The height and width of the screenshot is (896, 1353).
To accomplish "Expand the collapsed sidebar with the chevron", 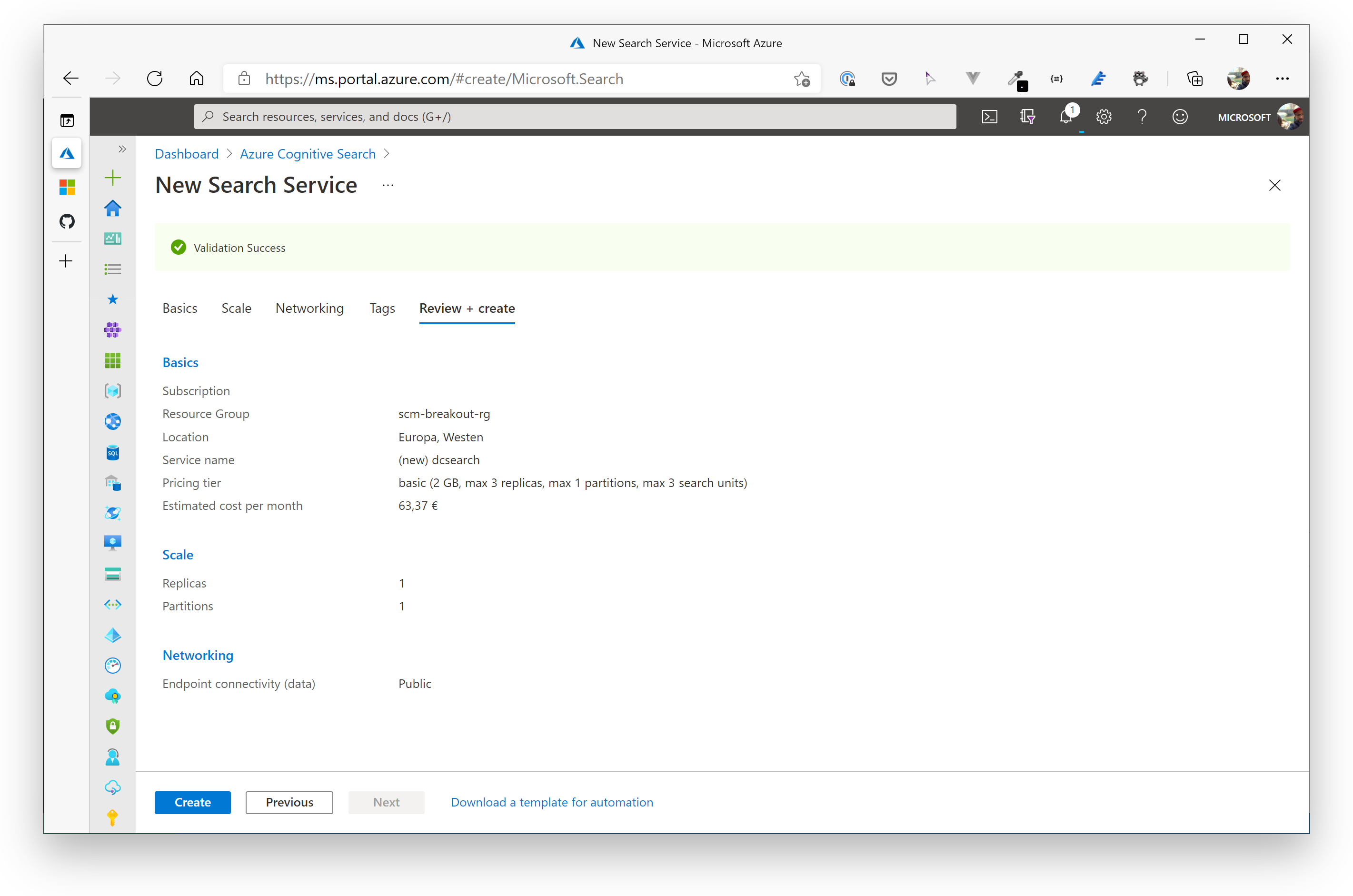I will (x=122, y=149).
